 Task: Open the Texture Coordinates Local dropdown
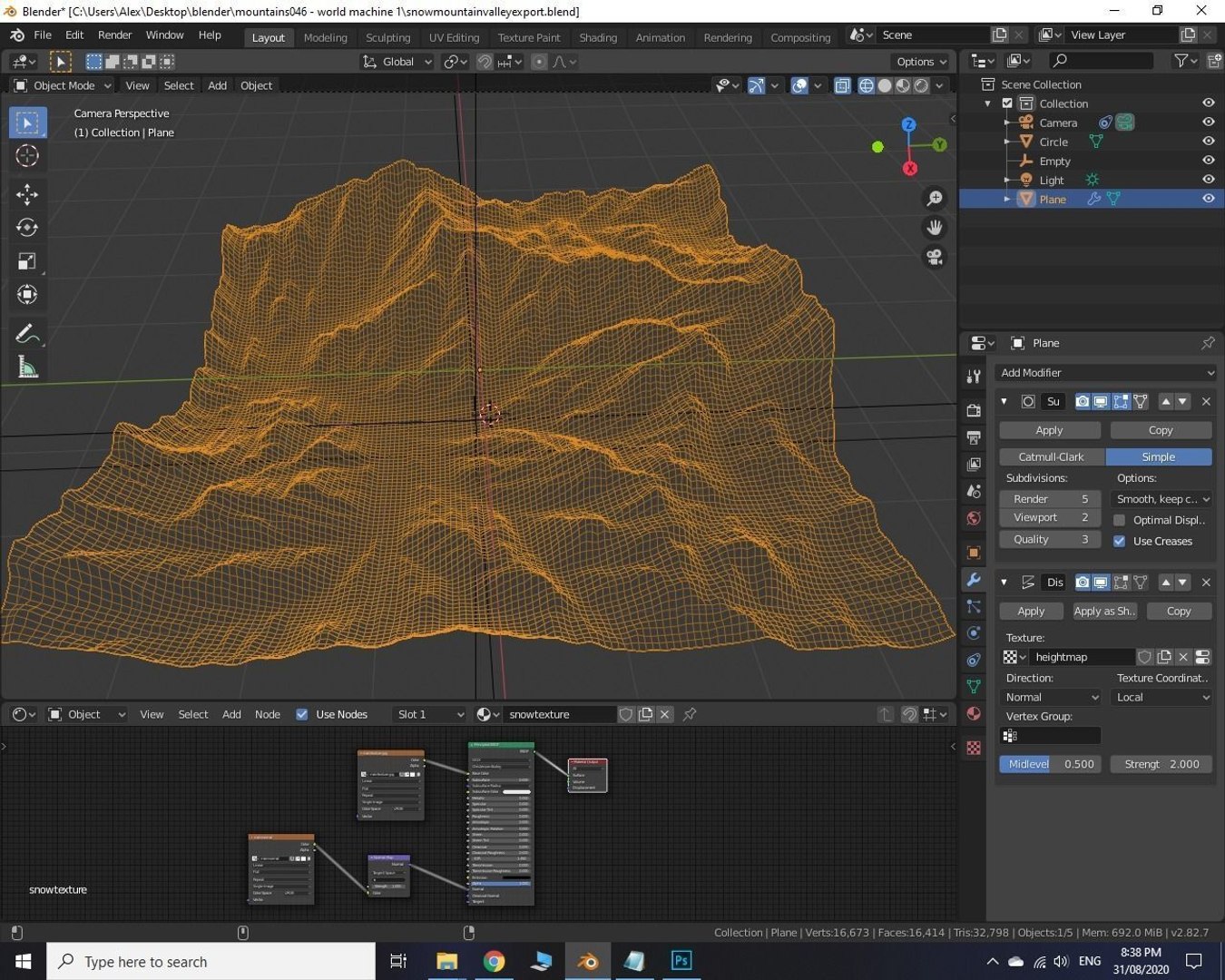1161,697
